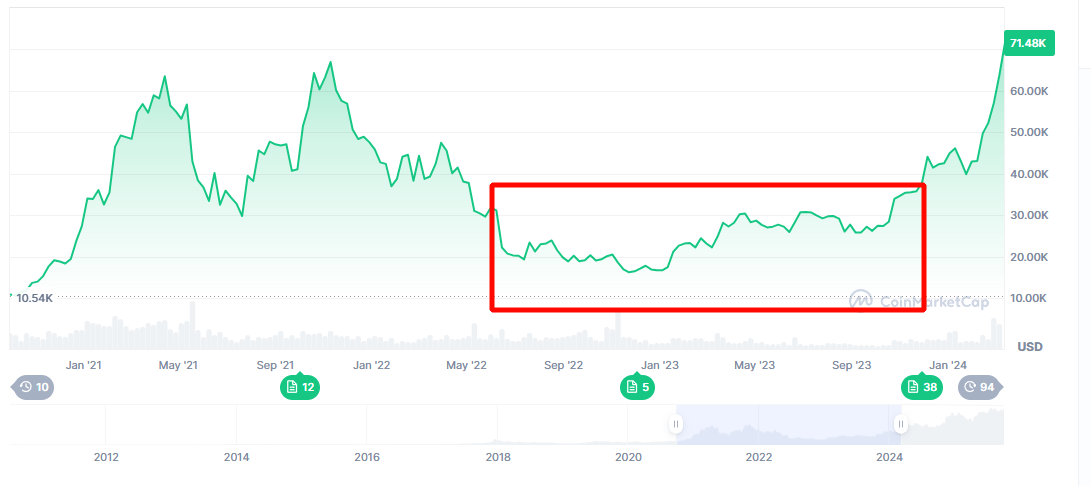1091x486 pixels.
Task: Click the green news marker labeled 12
Action: (299, 387)
